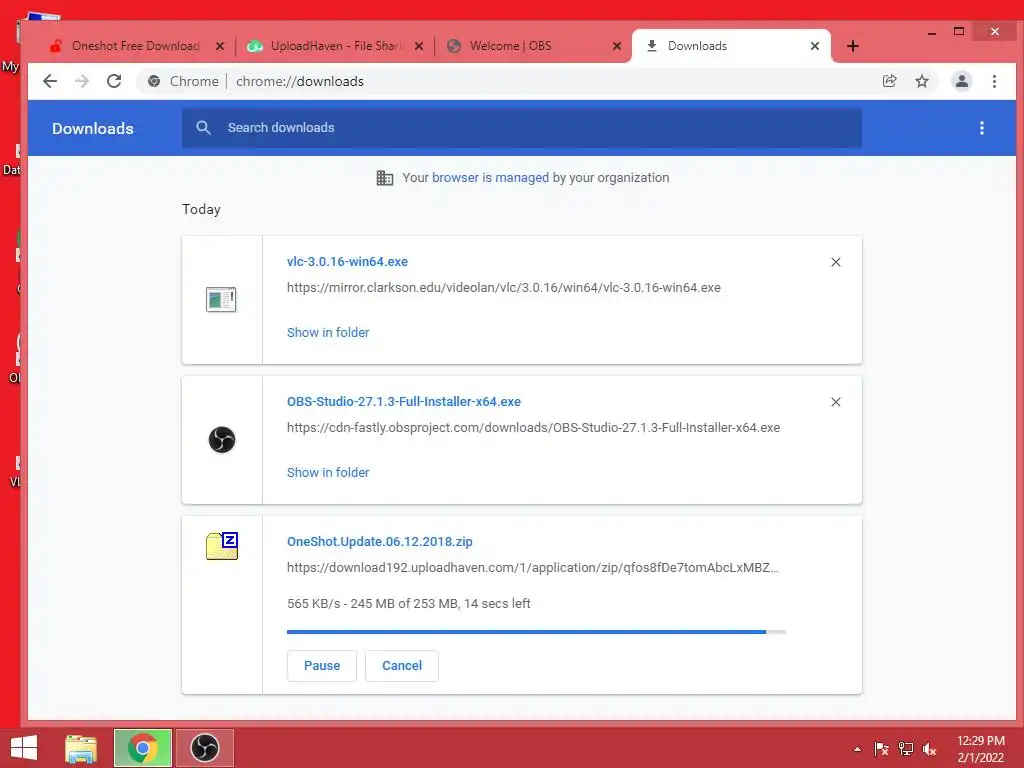Image resolution: width=1024 pixels, height=768 pixels.
Task: Close the UploadHaven tab
Action: pos(419,46)
